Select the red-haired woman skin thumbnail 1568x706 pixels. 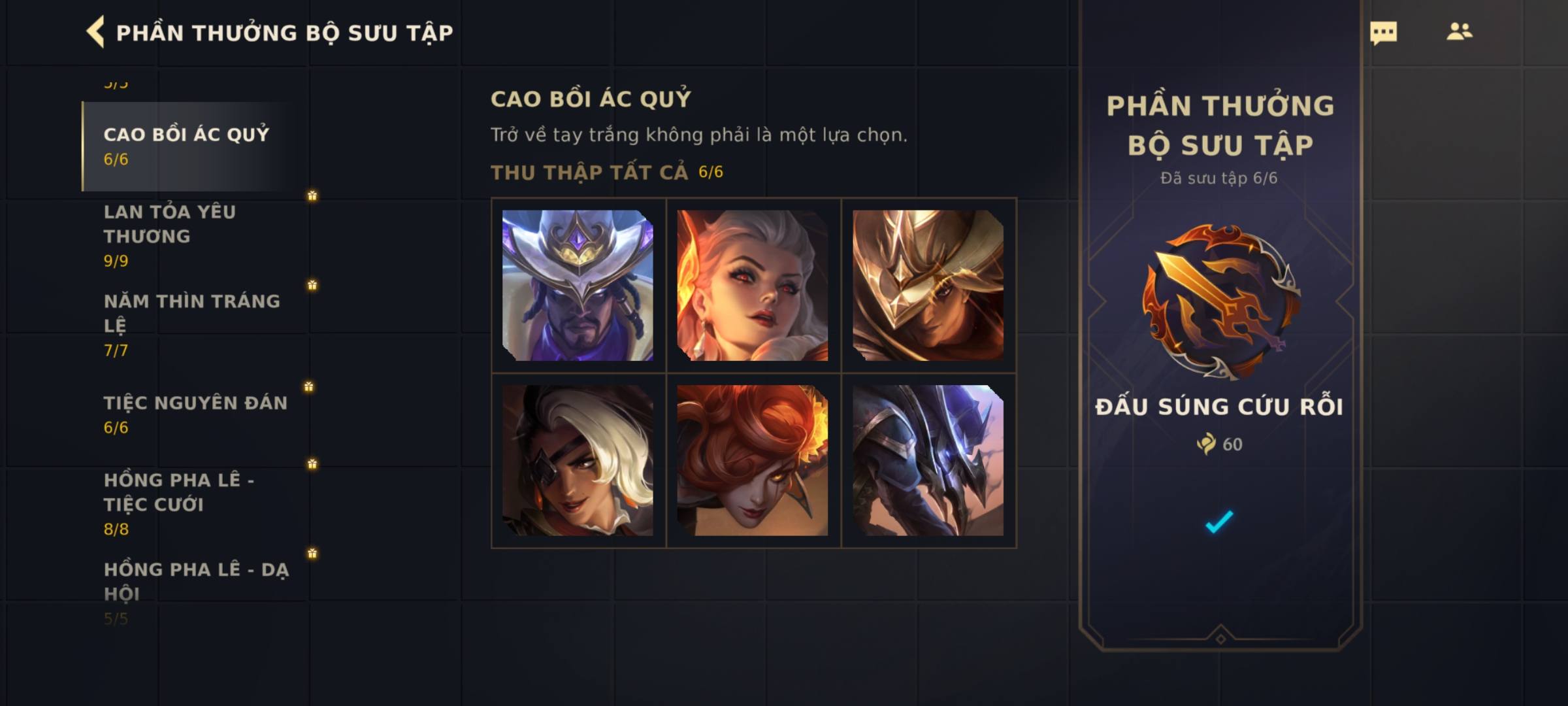[x=753, y=460]
